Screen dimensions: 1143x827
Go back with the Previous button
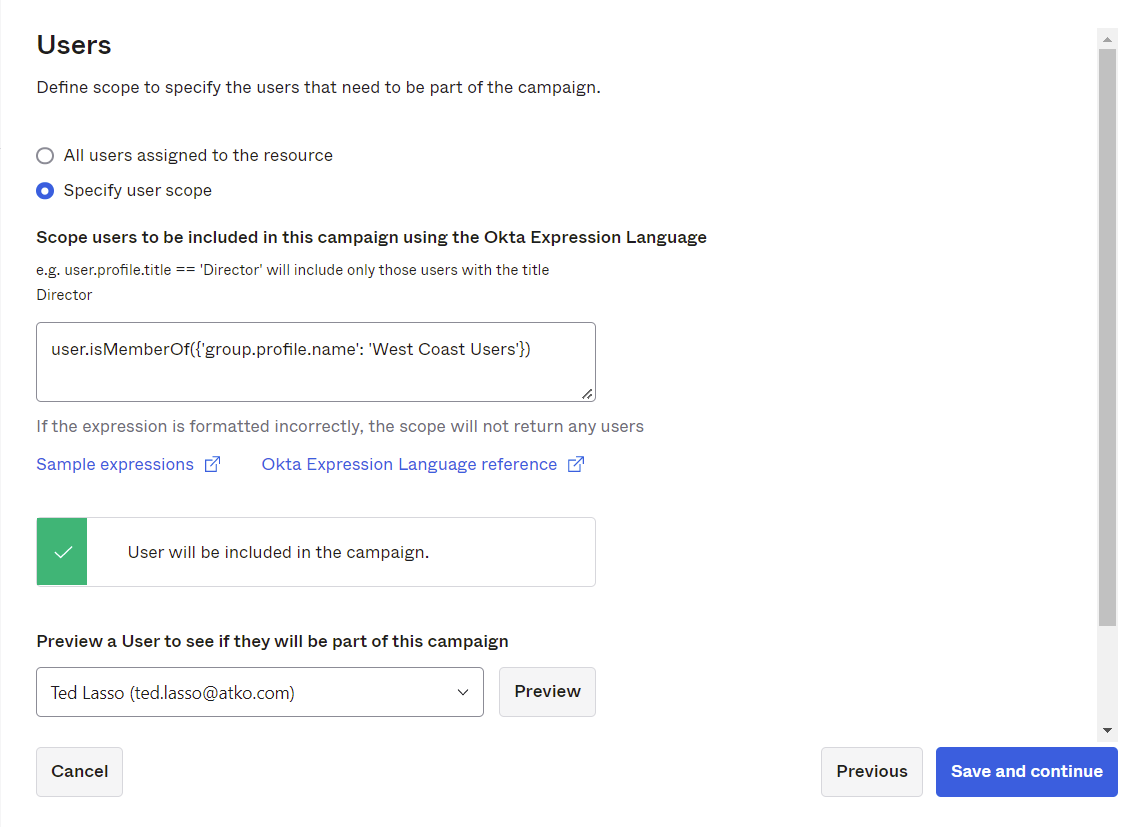click(x=871, y=772)
